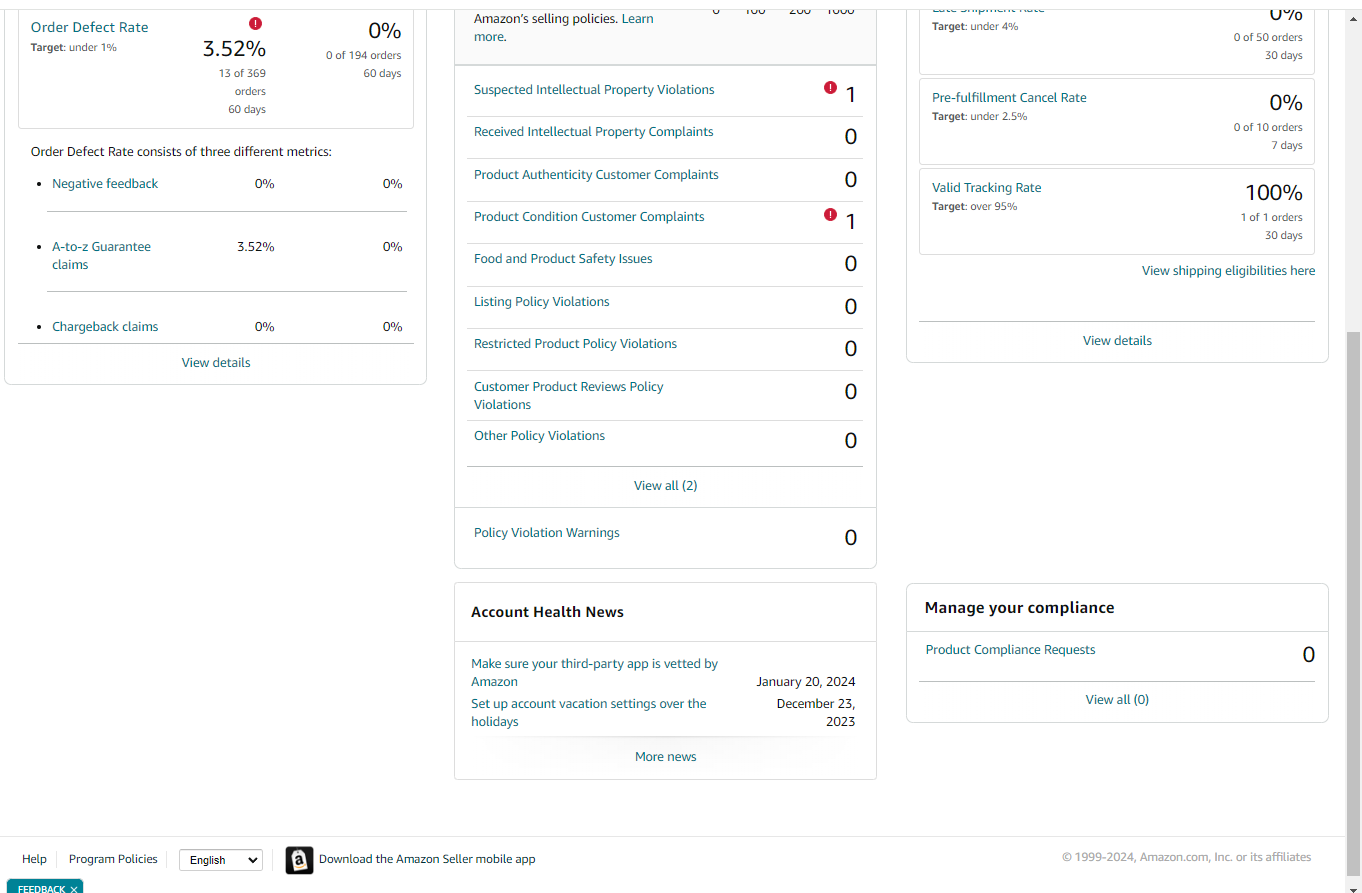Open Suspected Intellectual Property Violations
This screenshot has height=893, width=1362.
(594, 90)
